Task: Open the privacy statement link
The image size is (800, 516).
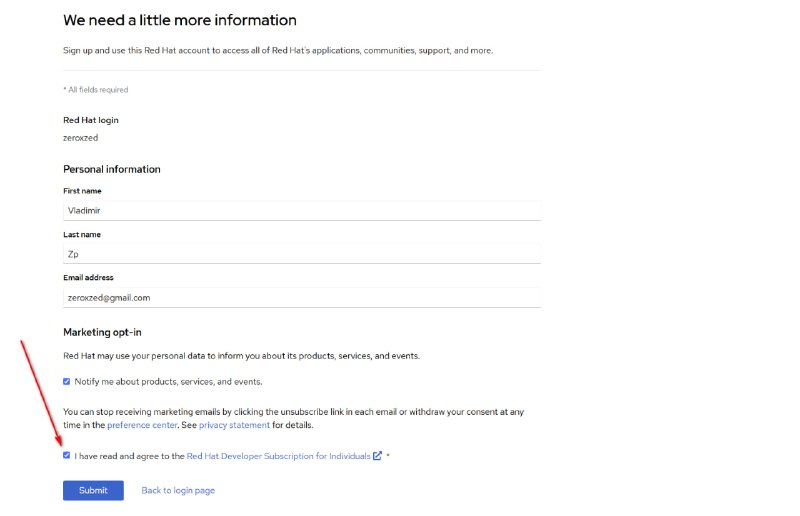Action: [x=234, y=425]
